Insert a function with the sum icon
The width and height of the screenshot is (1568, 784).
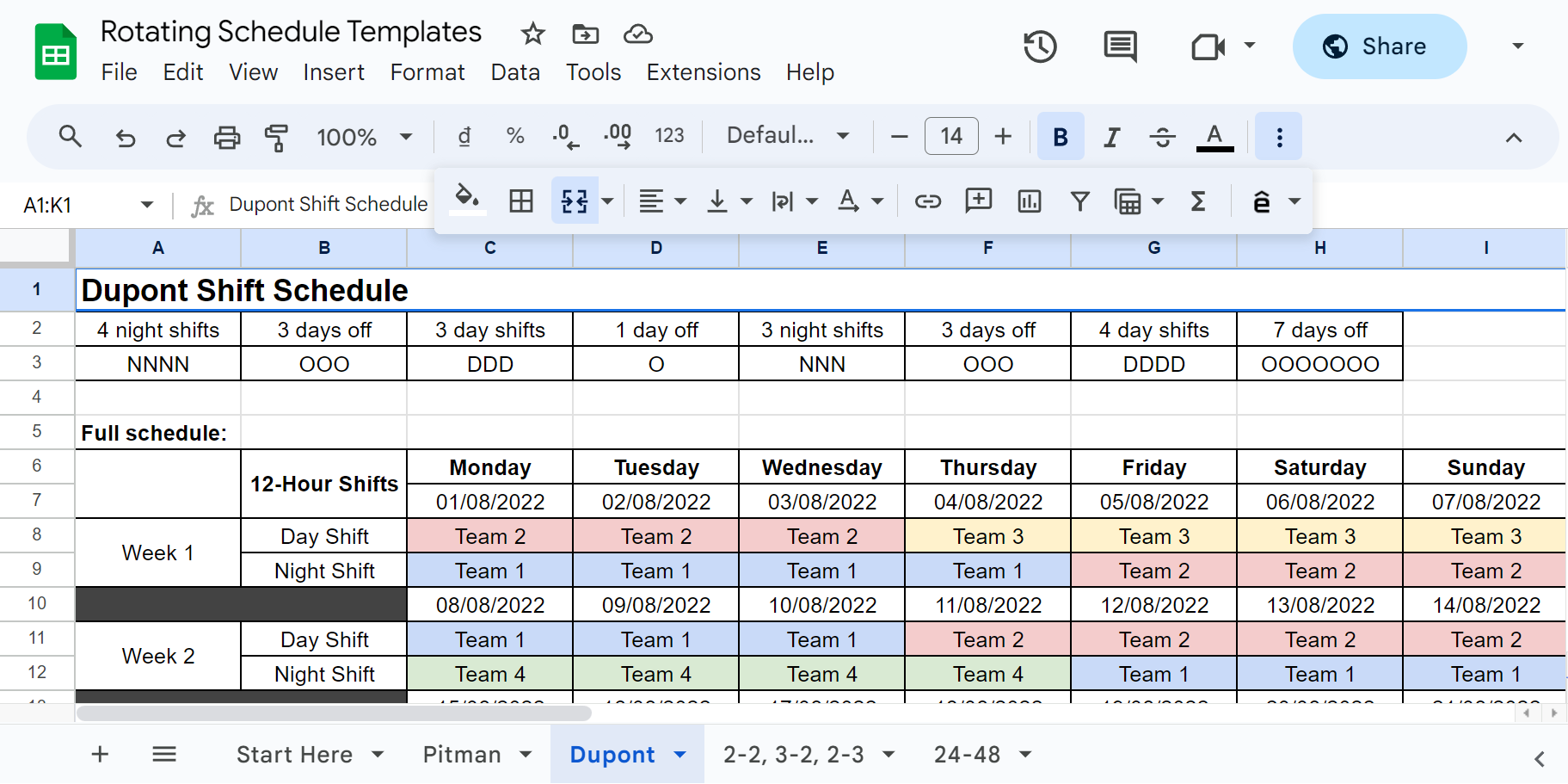tap(1198, 201)
